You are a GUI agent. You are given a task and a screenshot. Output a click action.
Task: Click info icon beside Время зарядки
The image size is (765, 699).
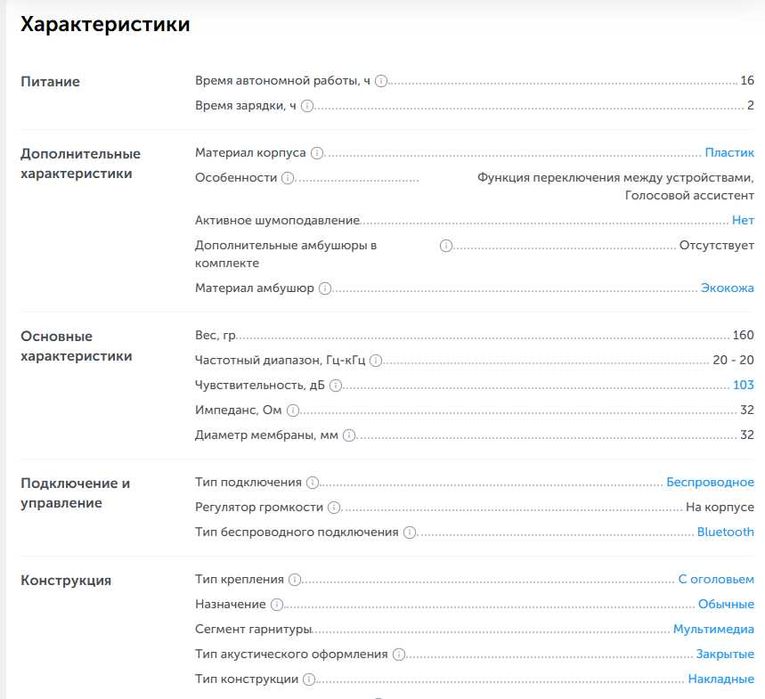click(307, 105)
